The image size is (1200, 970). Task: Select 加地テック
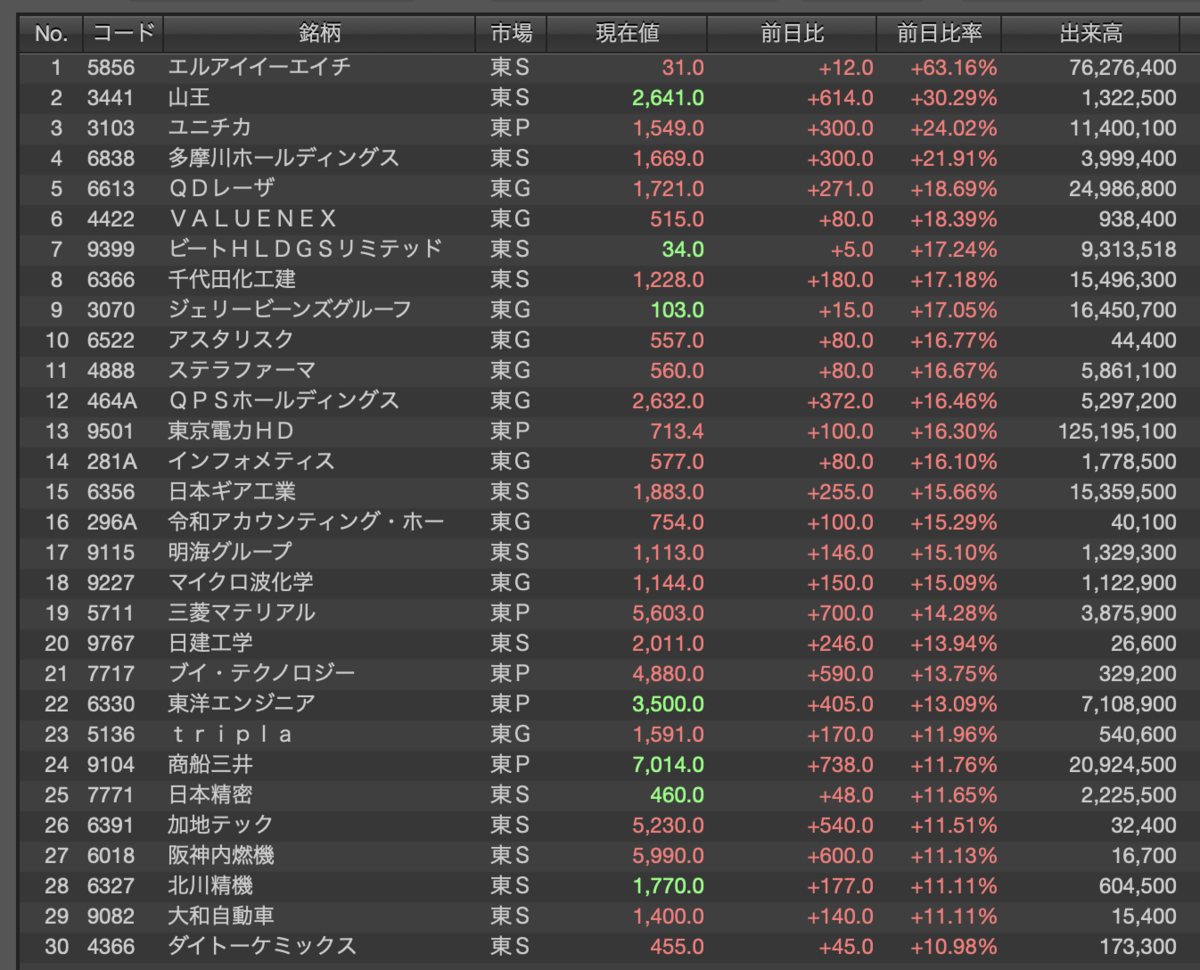point(220,825)
